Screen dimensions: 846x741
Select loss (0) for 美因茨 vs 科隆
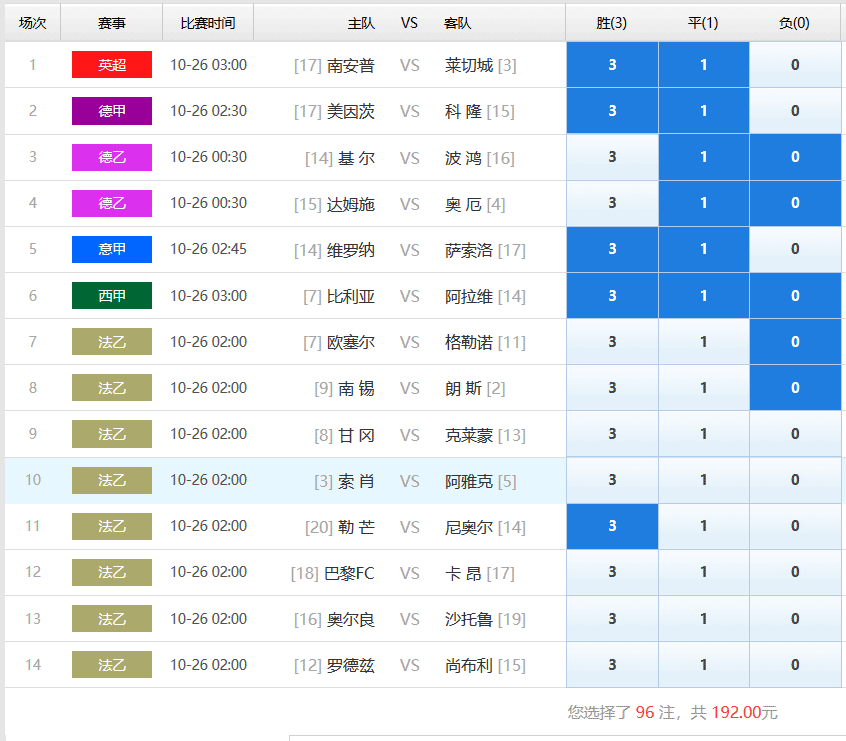coord(795,111)
